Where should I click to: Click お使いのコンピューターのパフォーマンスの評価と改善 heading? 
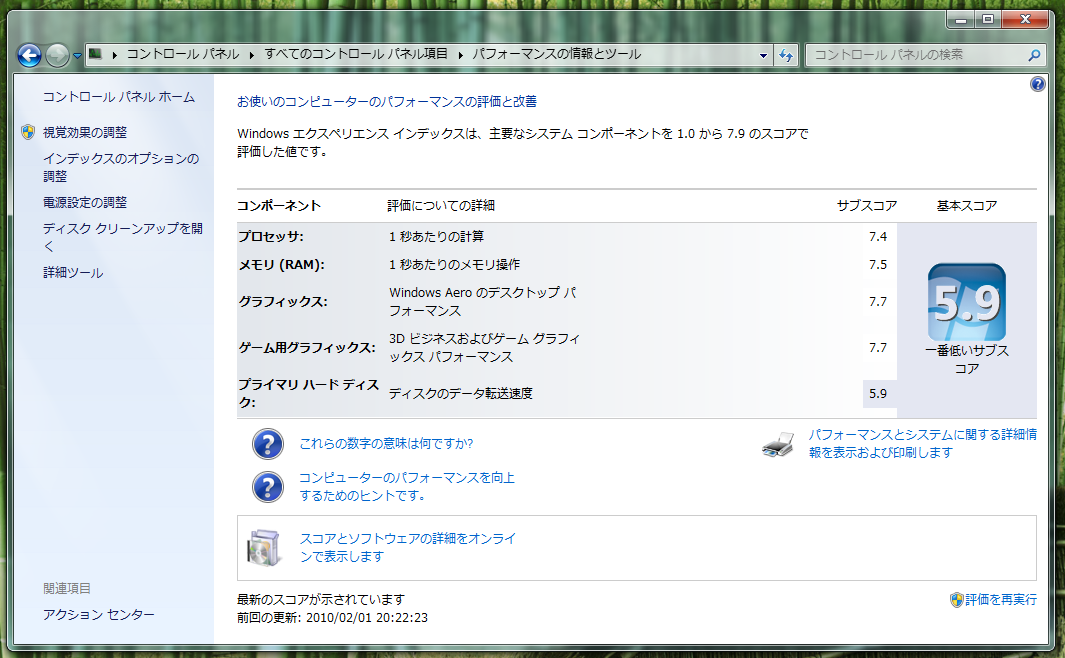386,102
